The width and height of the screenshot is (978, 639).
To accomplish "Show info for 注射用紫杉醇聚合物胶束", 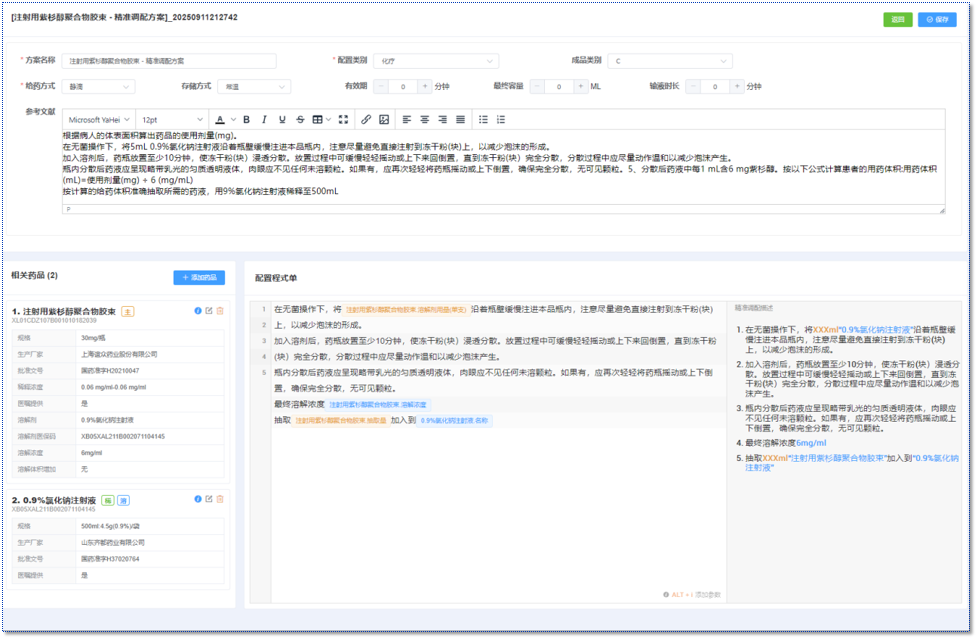I will tap(198, 311).
